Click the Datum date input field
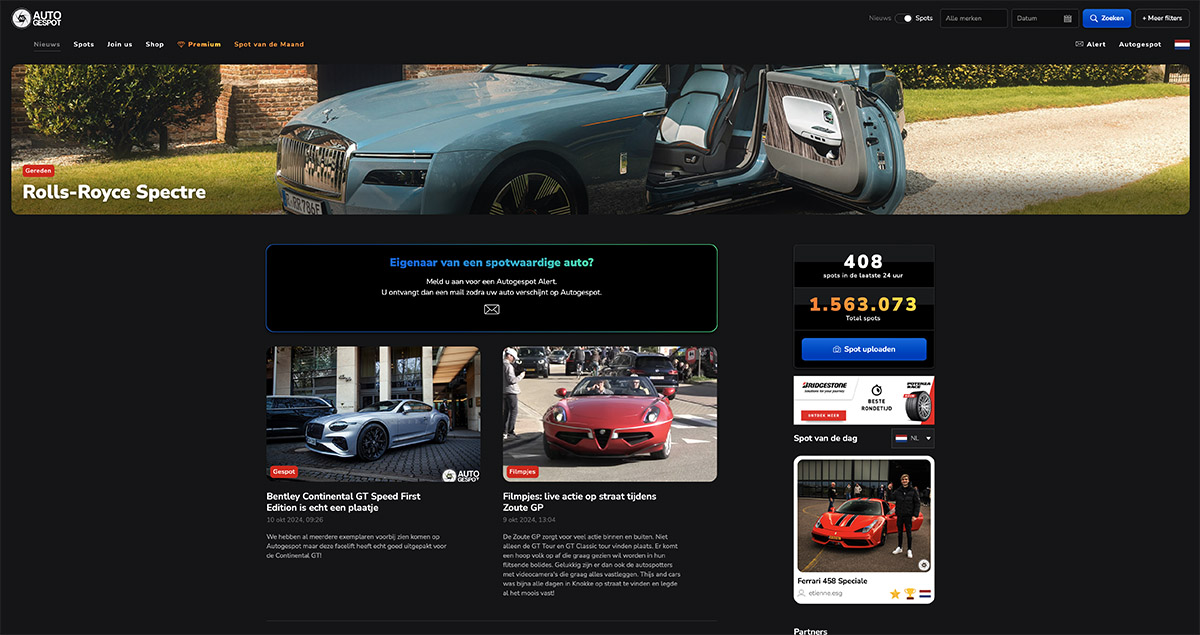Screen dimensions: 1200x635 [x=1044, y=18]
